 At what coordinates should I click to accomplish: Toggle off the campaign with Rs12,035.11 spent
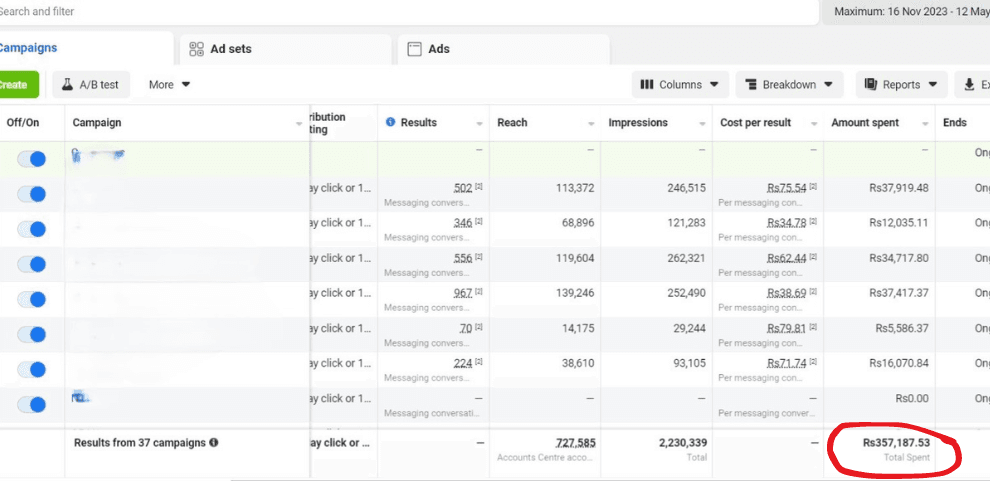click(32, 229)
